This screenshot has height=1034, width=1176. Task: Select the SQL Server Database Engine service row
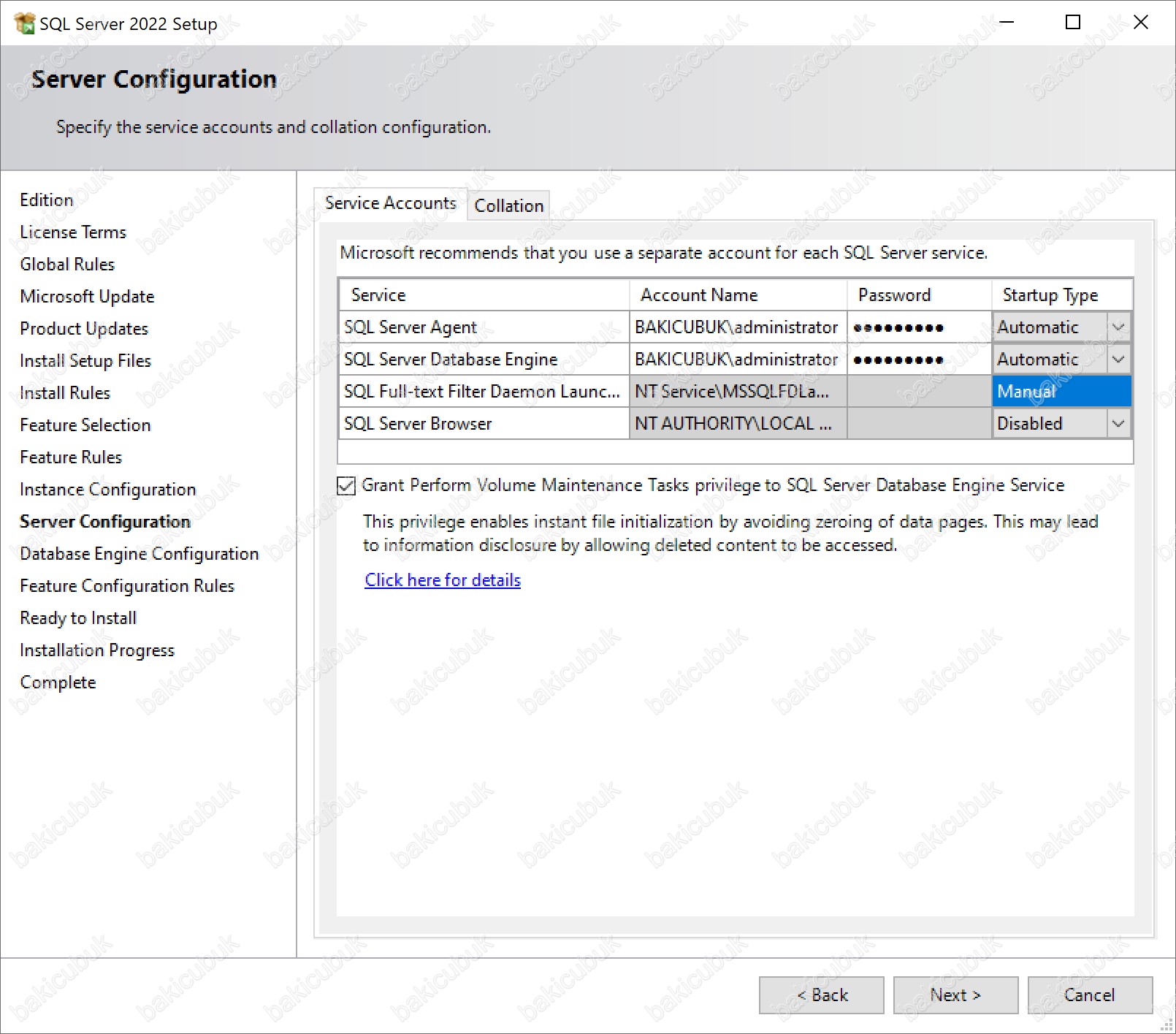pyautogui.click(x=484, y=360)
